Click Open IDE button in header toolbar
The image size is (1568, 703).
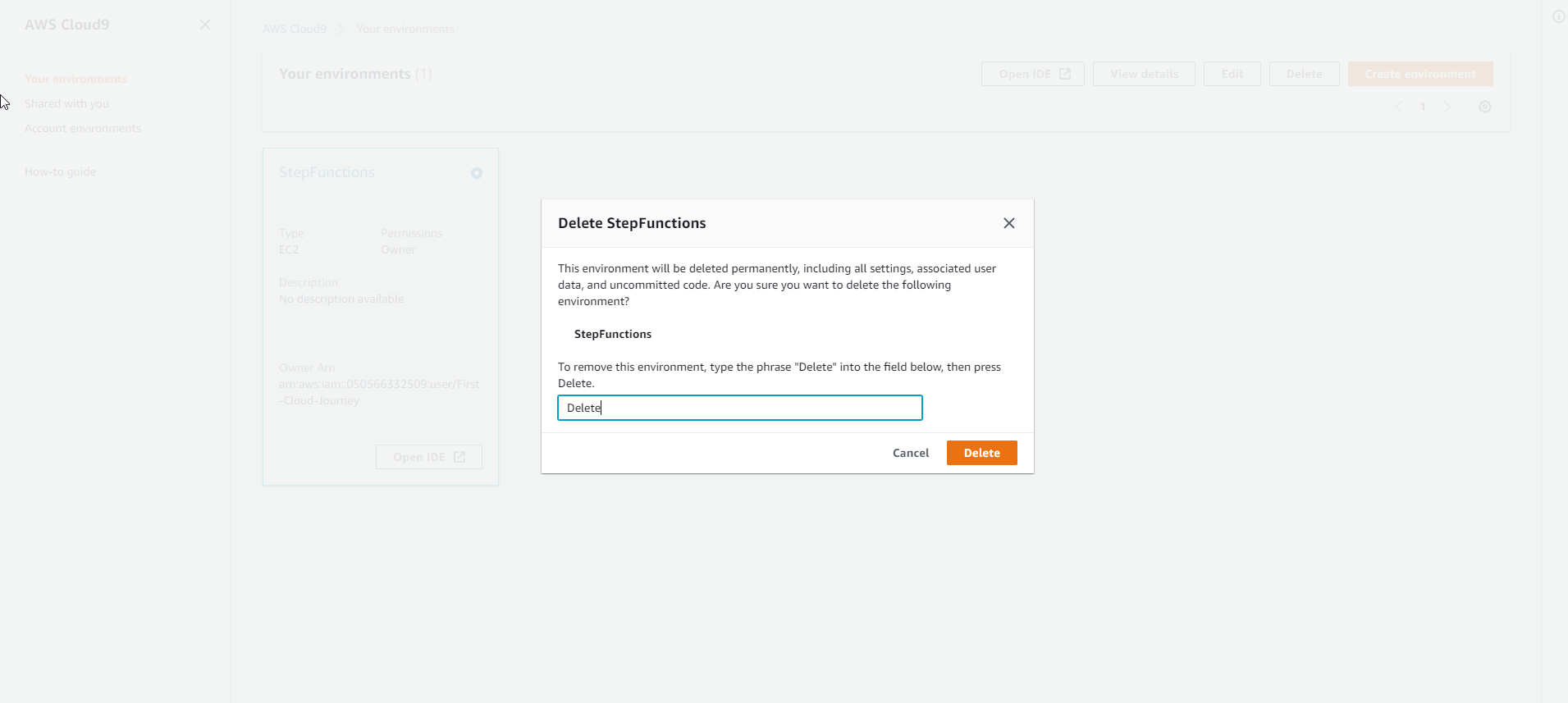click(1033, 74)
